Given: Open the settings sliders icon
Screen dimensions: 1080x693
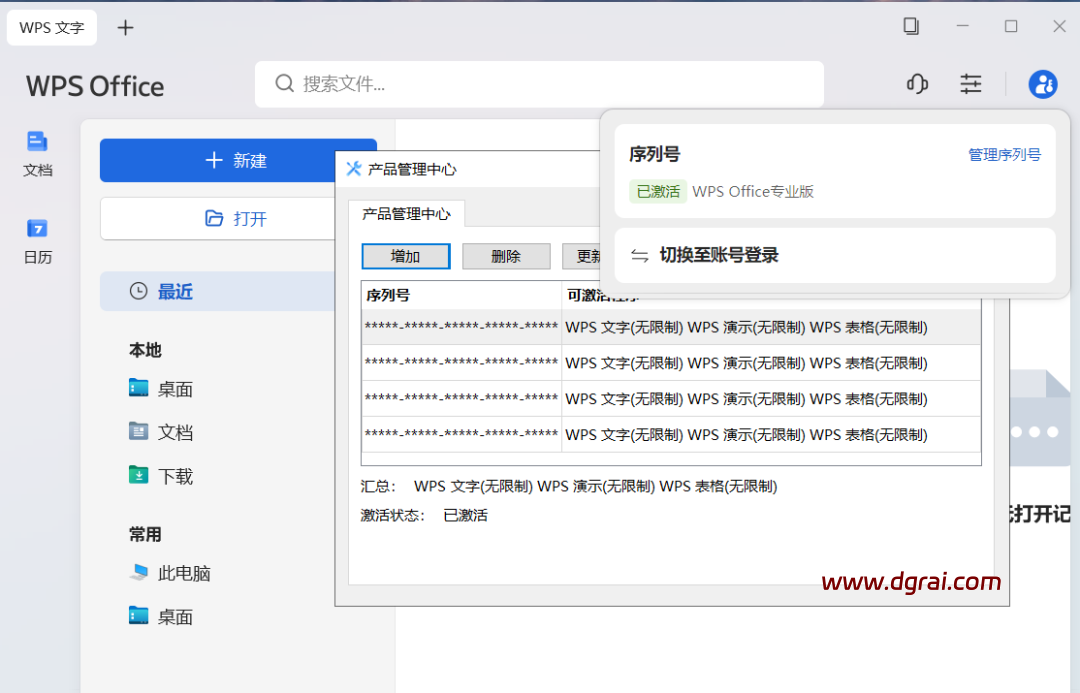Looking at the screenshot, I should tap(970, 84).
